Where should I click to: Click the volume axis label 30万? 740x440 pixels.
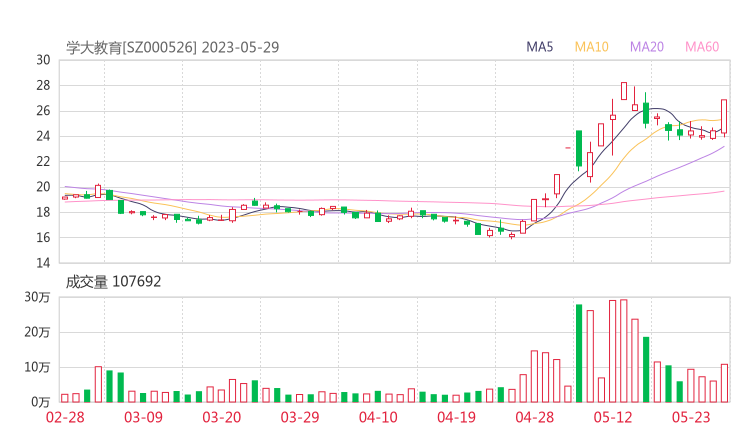(37, 297)
